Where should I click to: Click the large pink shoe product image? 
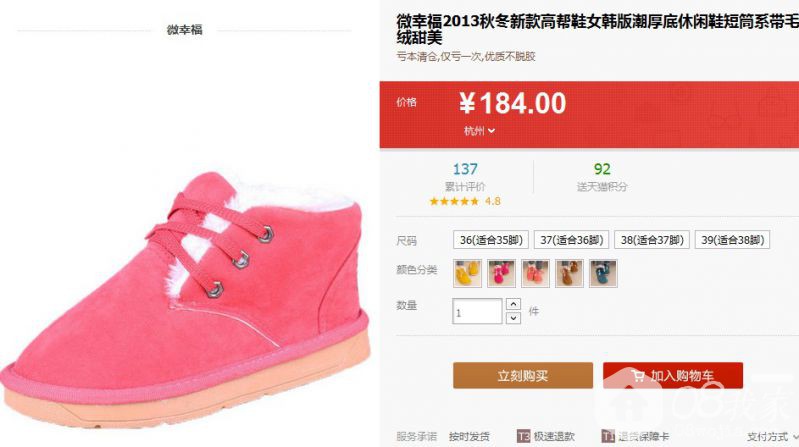click(x=184, y=300)
